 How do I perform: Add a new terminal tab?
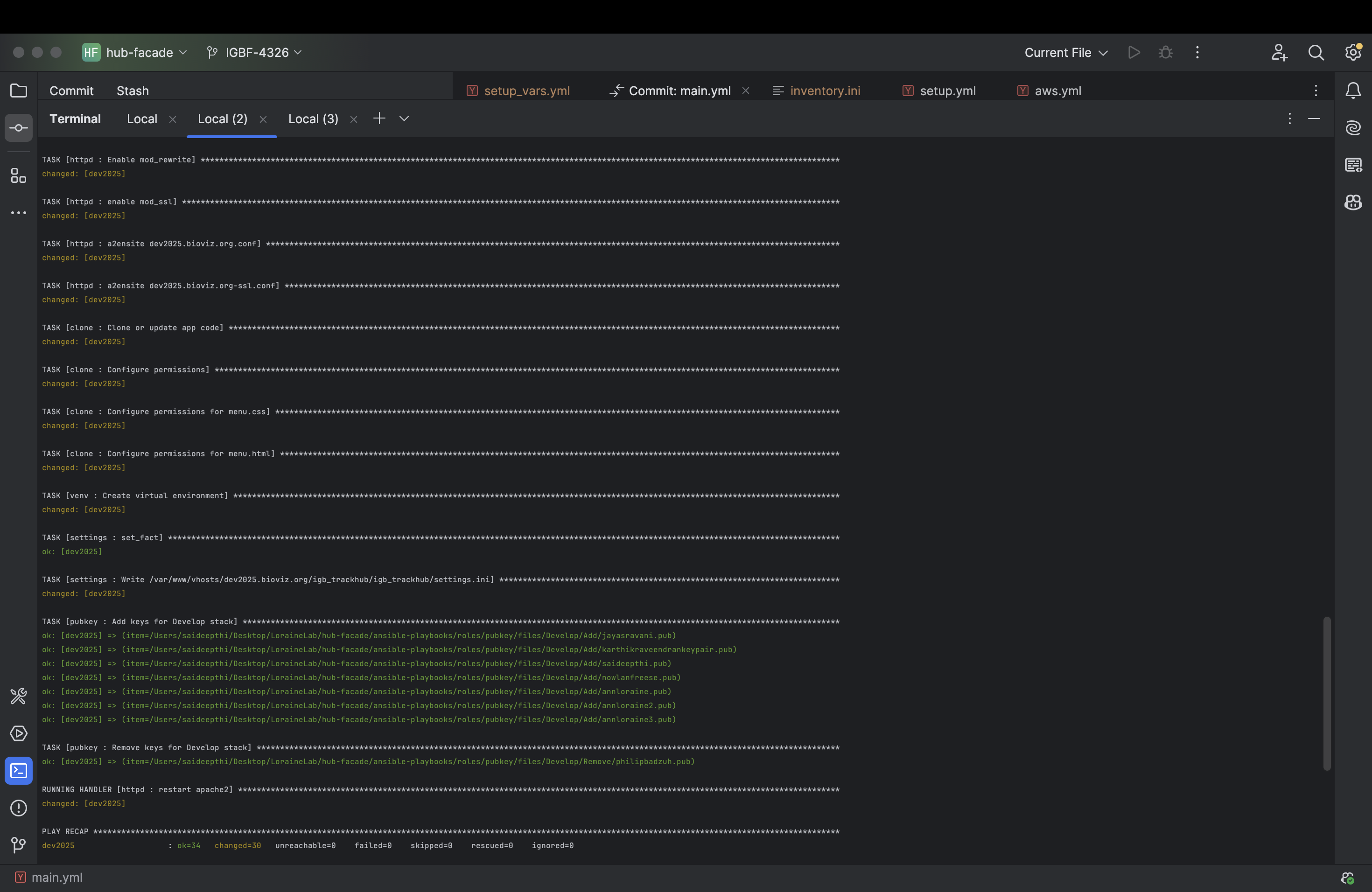pos(379,118)
